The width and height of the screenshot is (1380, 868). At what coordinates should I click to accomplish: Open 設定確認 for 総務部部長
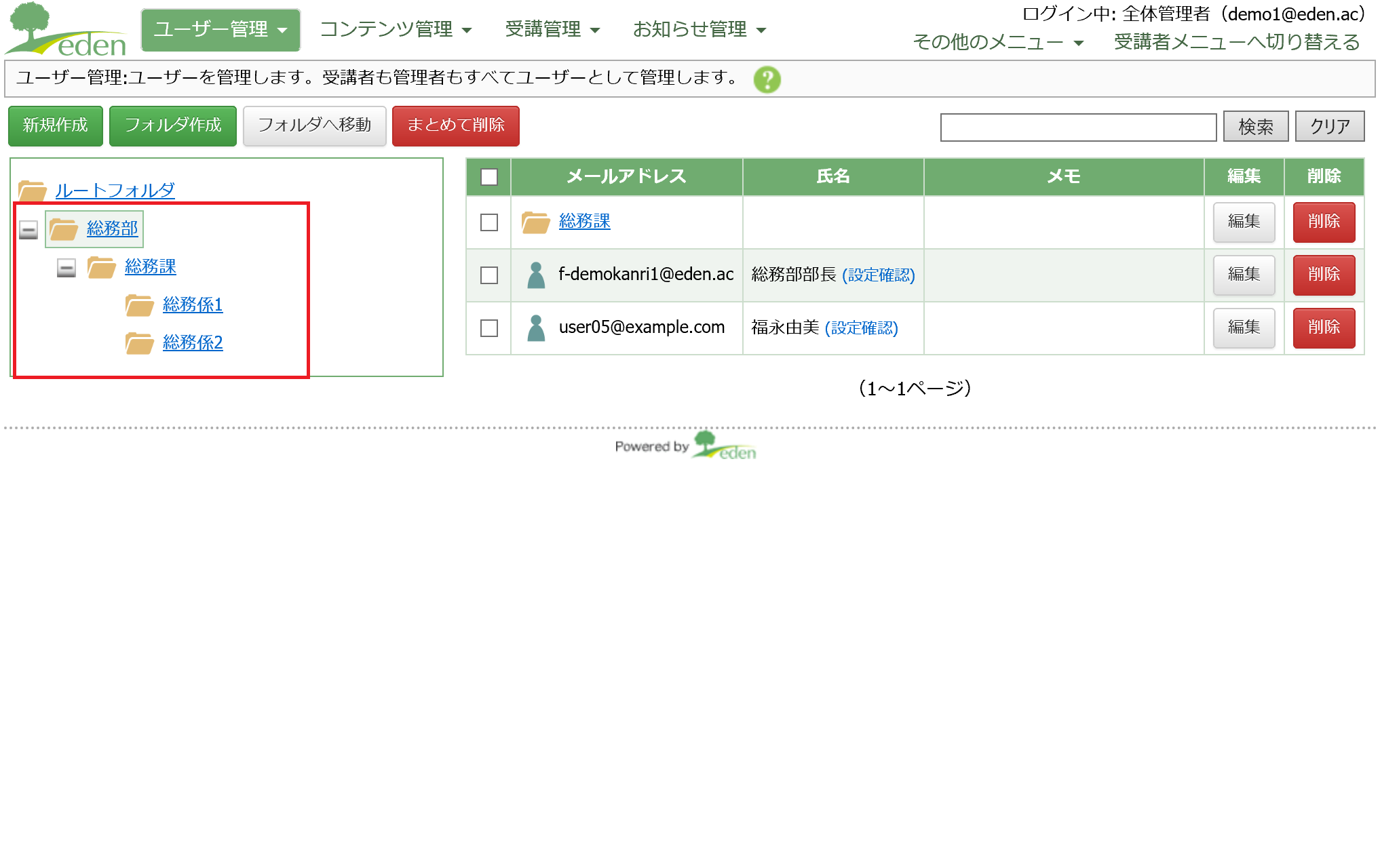click(879, 275)
